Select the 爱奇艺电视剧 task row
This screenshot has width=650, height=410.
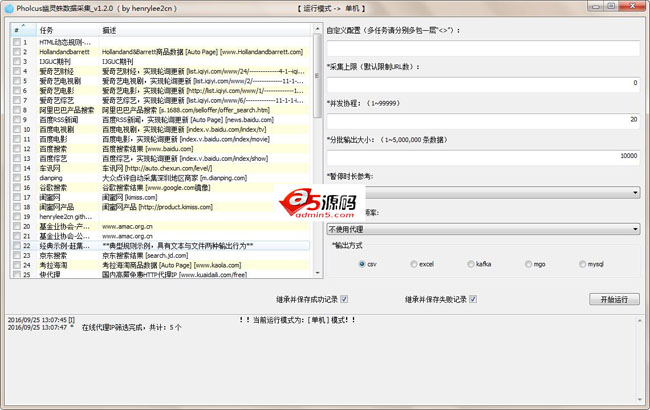pos(160,81)
